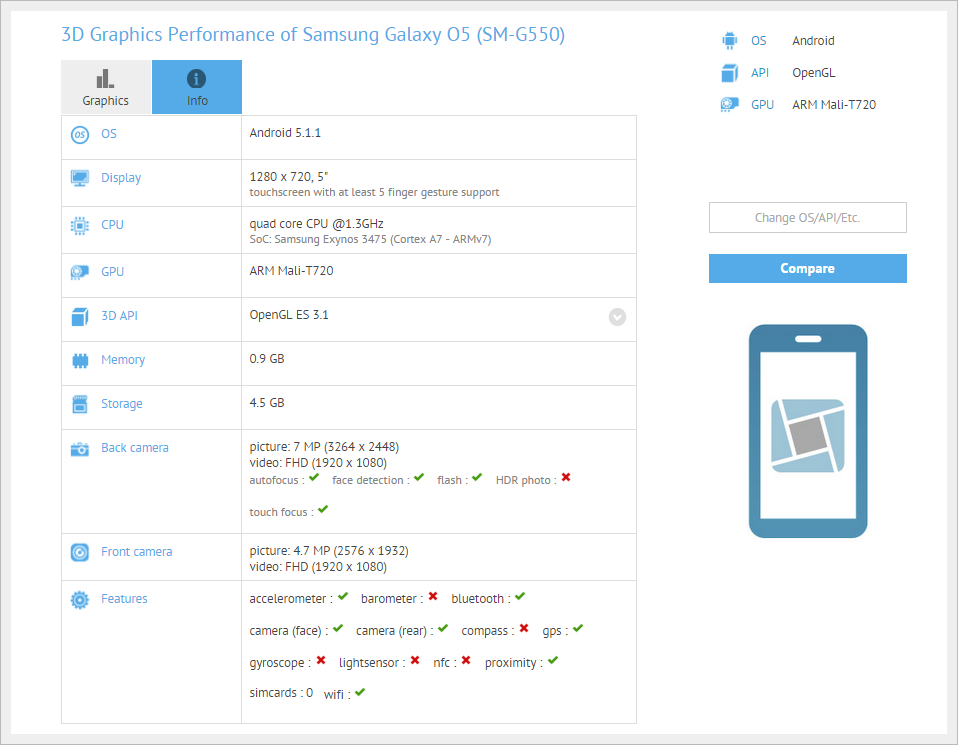
Task: Click the Display monitor icon
Action: coord(80,178)
